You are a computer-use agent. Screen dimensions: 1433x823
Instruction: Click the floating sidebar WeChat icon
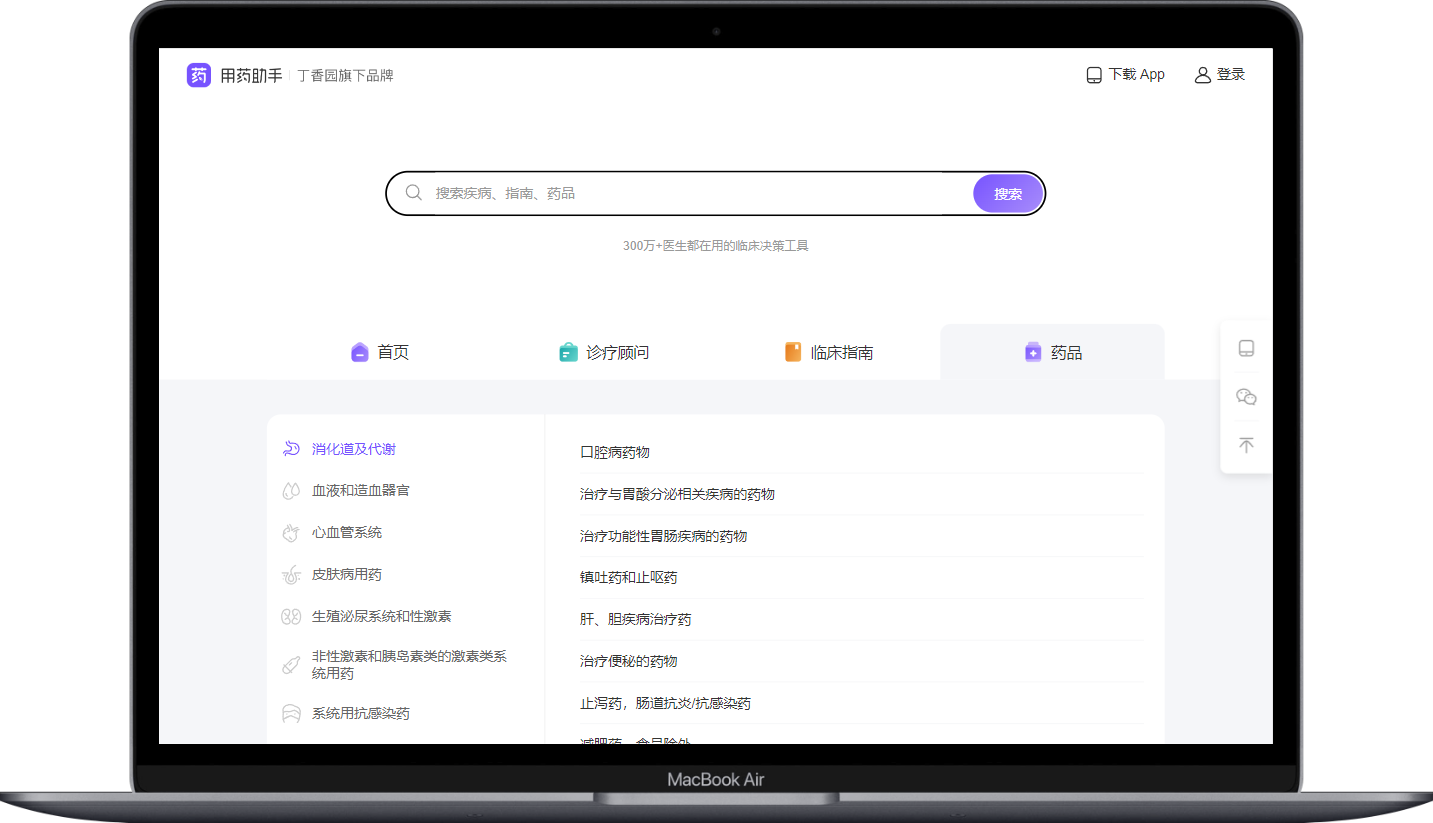tap(1246, 397)
